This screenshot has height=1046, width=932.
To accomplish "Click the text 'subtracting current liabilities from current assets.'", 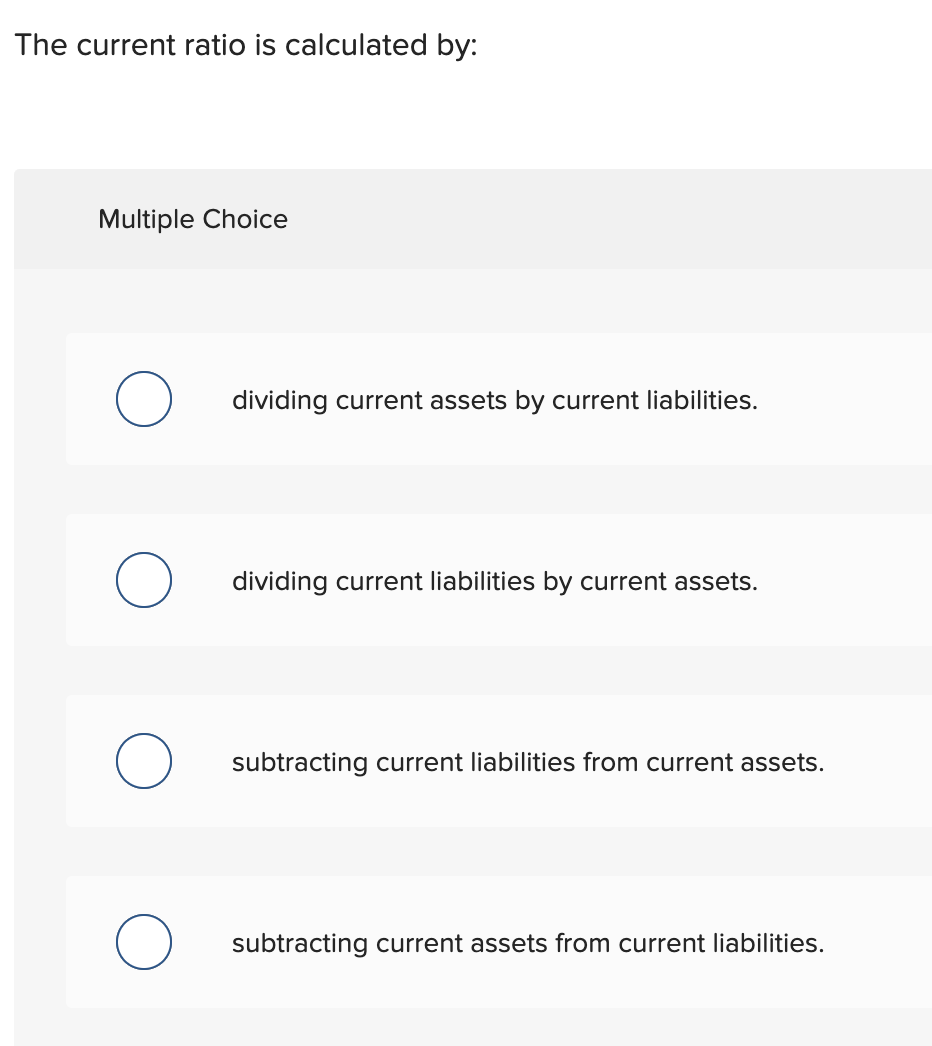I will pyautogui.click(x=528, y=763).
